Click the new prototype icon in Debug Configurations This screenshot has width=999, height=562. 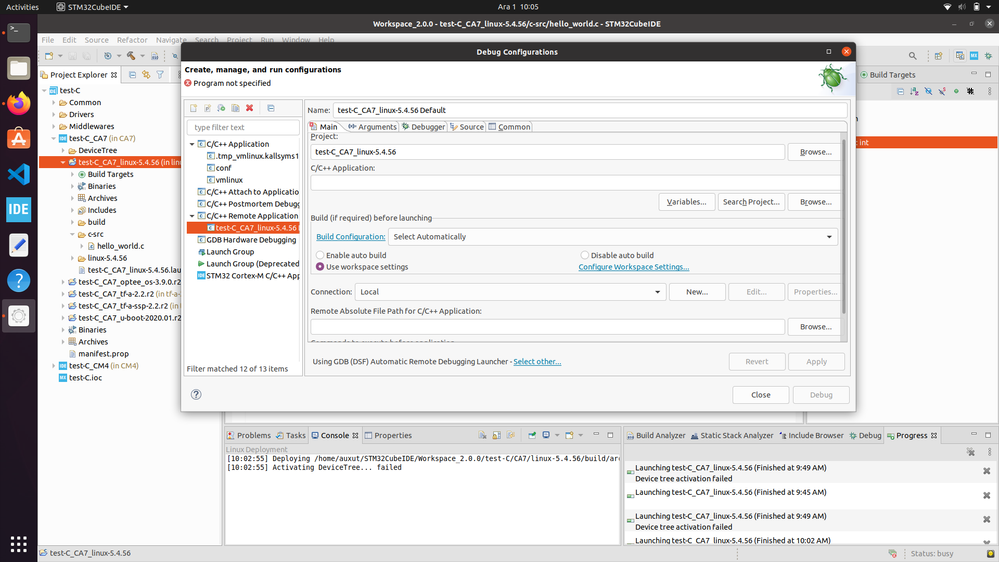[208, 108]
